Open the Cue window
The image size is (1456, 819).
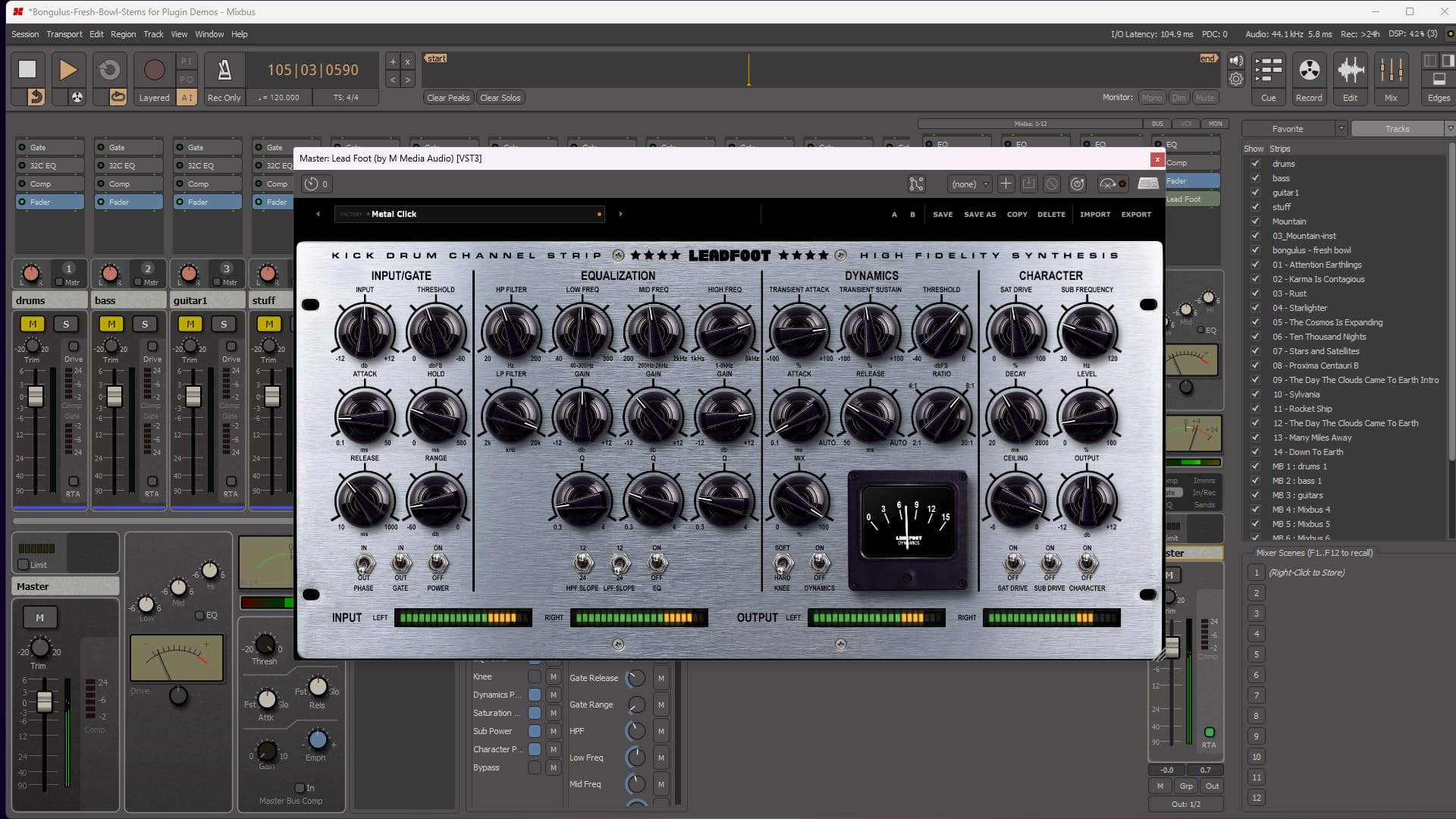1269,78
